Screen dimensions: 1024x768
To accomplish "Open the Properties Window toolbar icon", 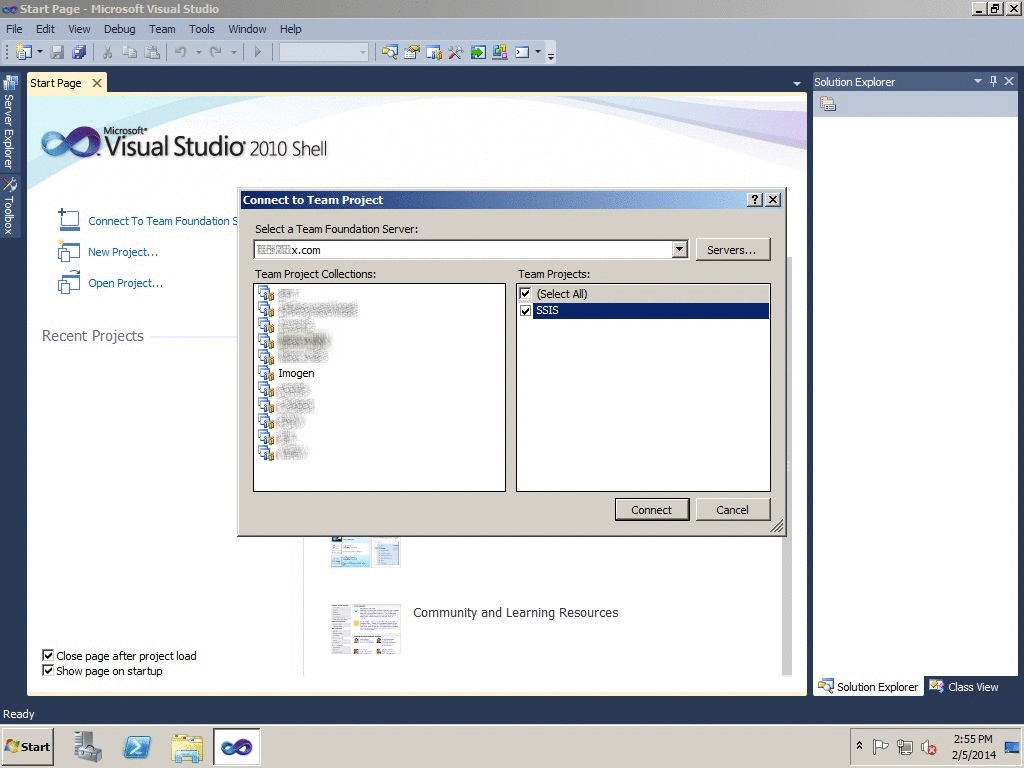I will point(411,52).
